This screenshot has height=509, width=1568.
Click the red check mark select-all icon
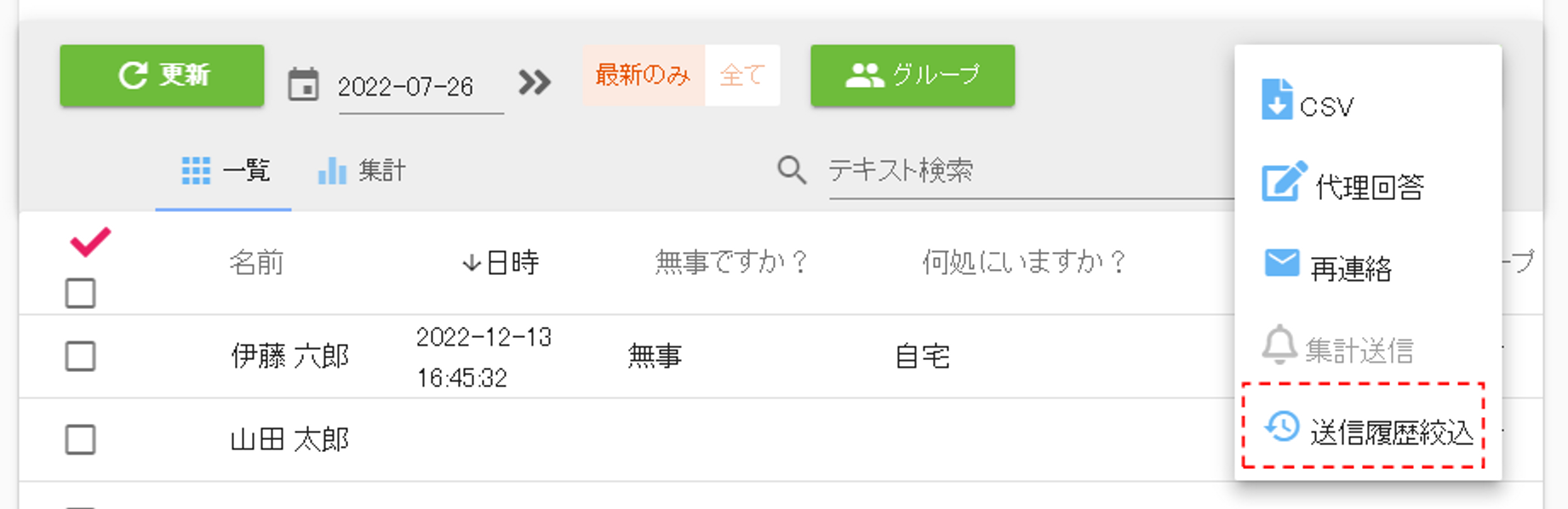point(90,242)
